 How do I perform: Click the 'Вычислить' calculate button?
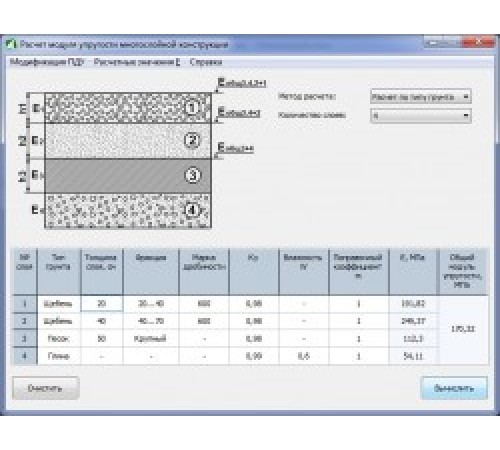(454, 388)
